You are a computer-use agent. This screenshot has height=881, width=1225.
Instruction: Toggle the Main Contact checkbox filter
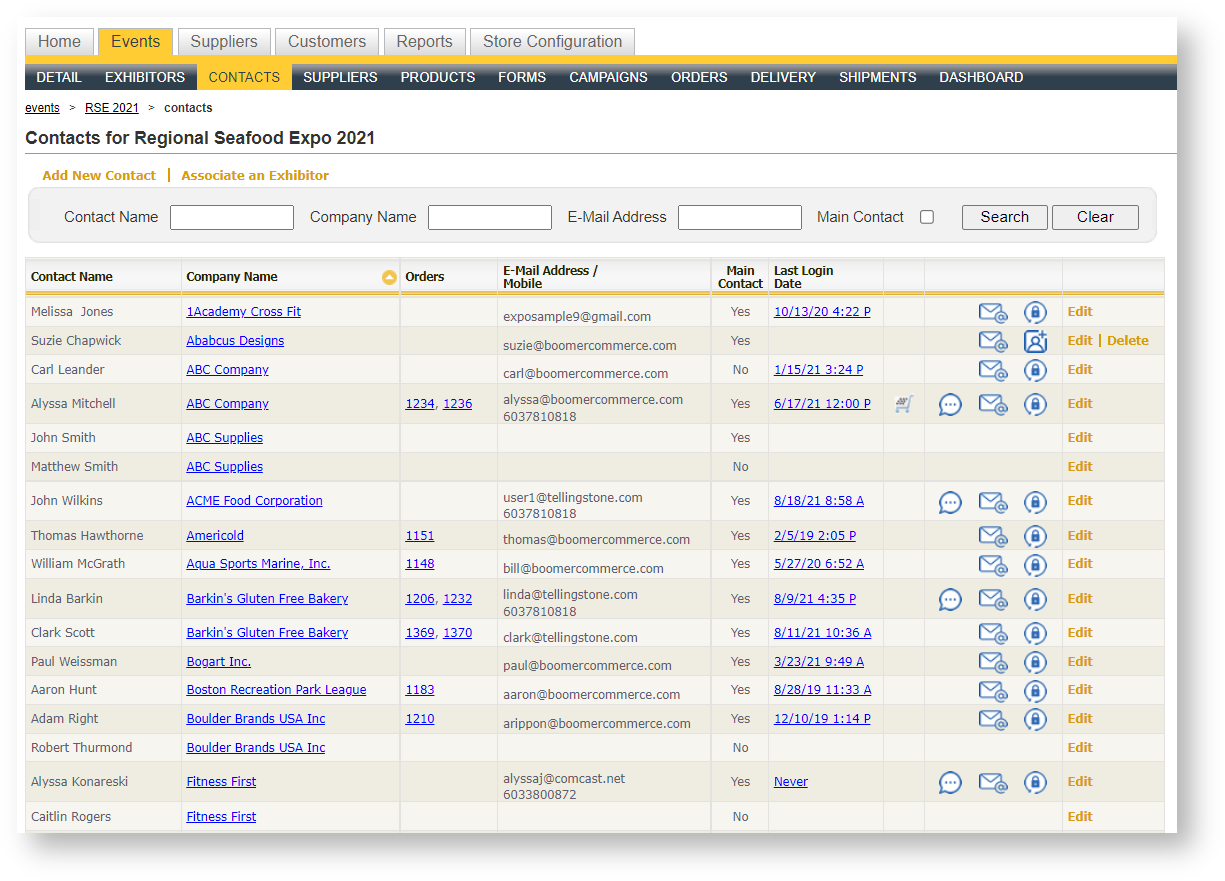[927, 217]
